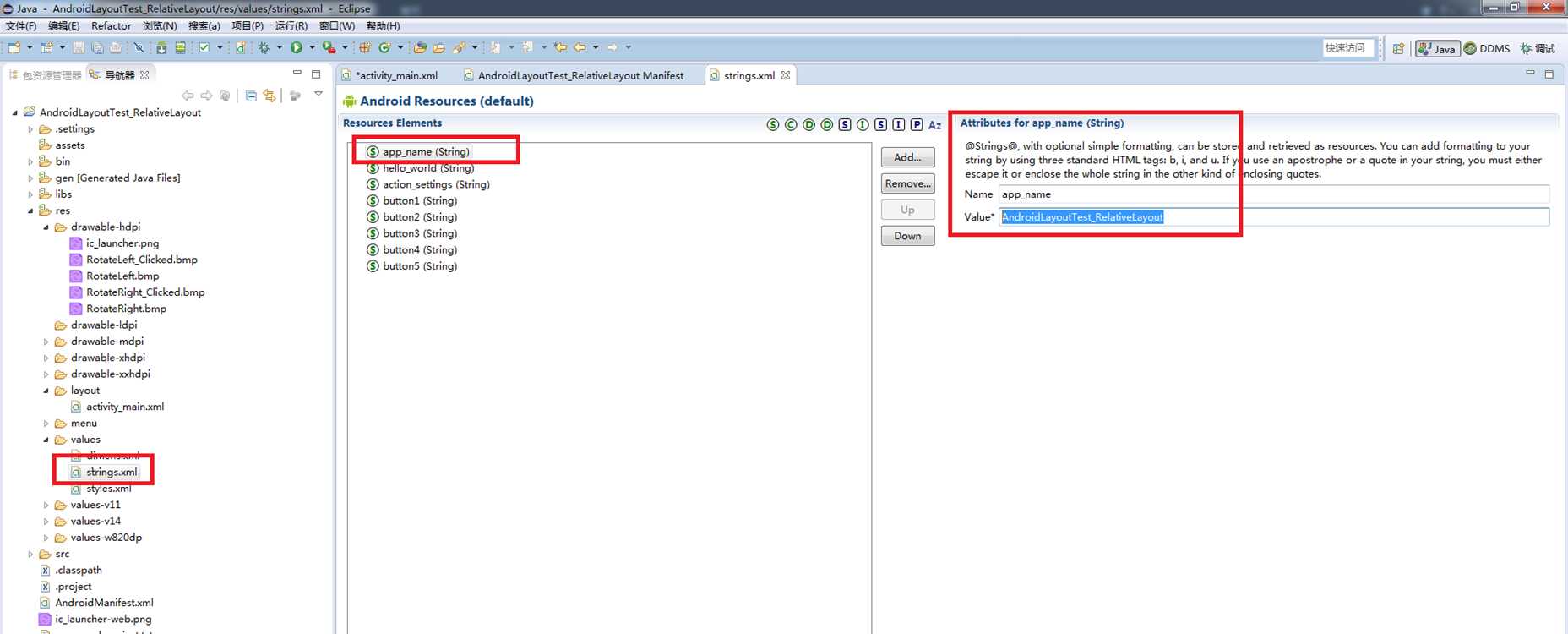Screen dimensions: 1568x634
Task: Click the Value input field
Action: point(1273,217)
